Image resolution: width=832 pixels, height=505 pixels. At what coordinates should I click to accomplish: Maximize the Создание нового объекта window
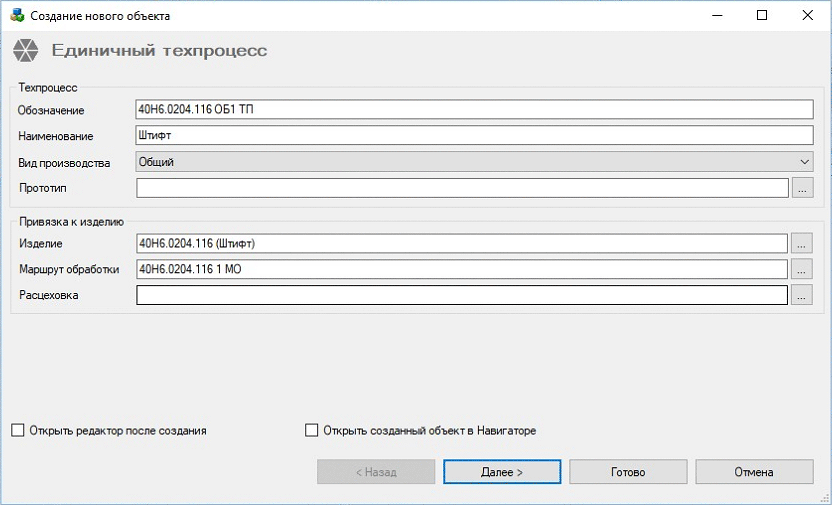762,16
